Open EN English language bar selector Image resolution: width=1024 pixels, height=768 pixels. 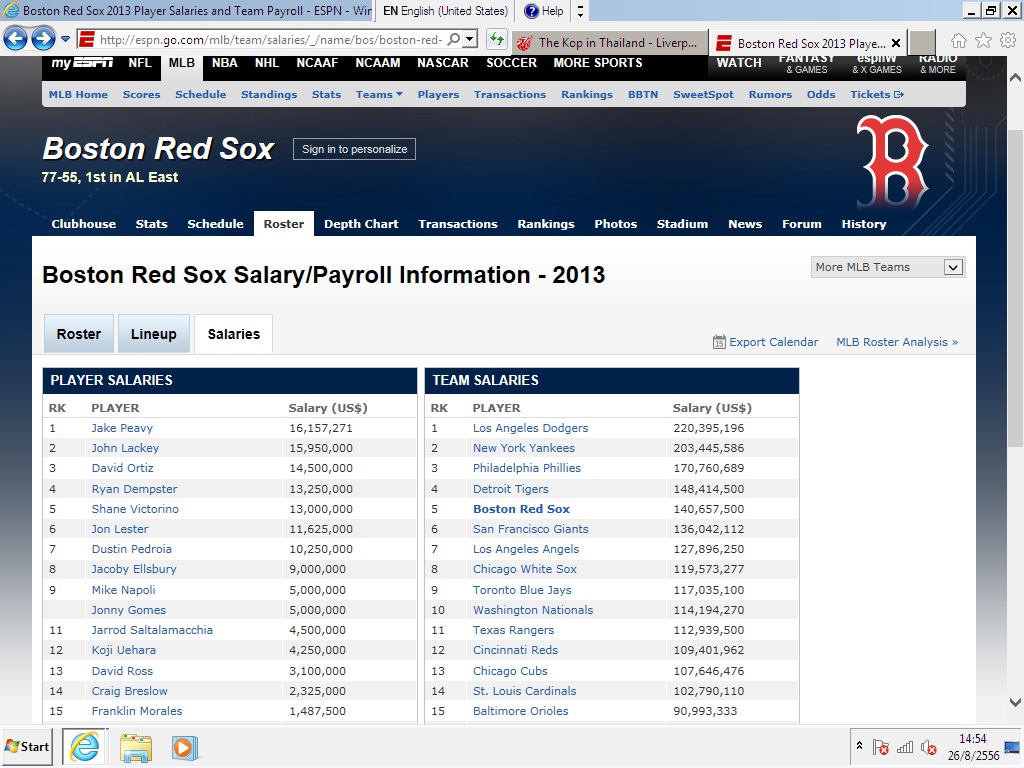(445, 11)
